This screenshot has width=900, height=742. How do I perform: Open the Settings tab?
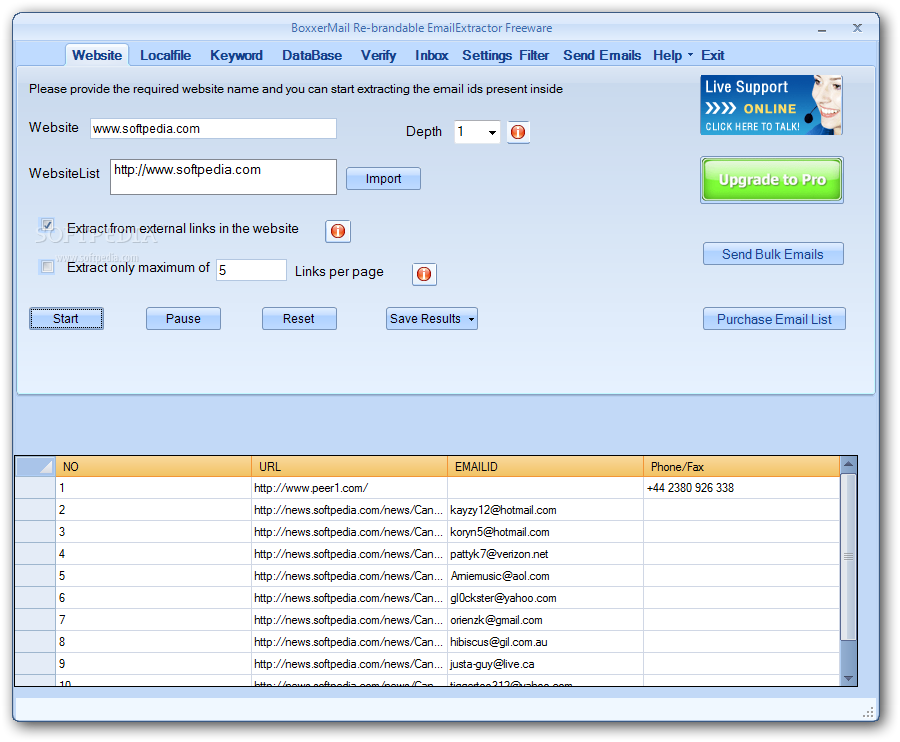click(487, 56)
